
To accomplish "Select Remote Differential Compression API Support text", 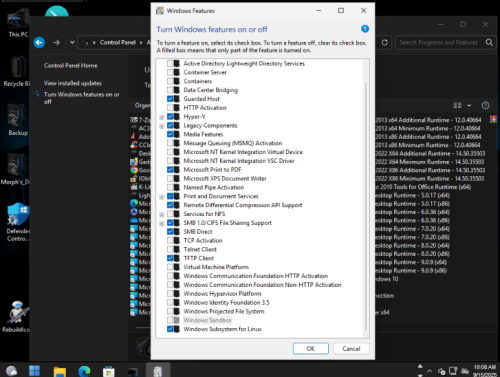I will [243, 205].
